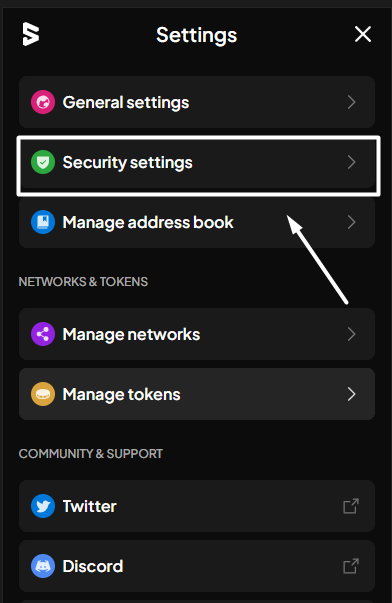
Task: Open Discord external link icon
Action: pos(351,566)
